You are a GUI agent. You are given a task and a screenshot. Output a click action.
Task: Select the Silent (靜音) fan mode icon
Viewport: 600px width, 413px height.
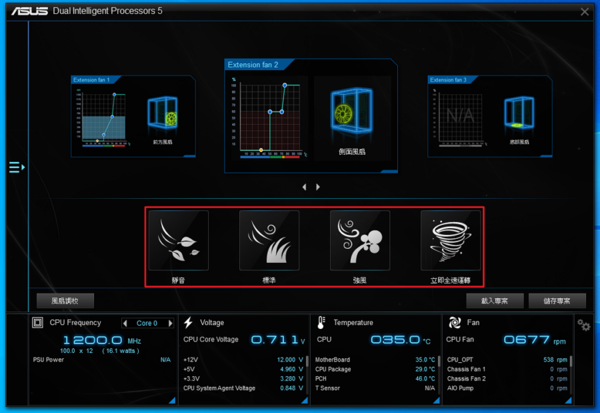click(177, 242)
